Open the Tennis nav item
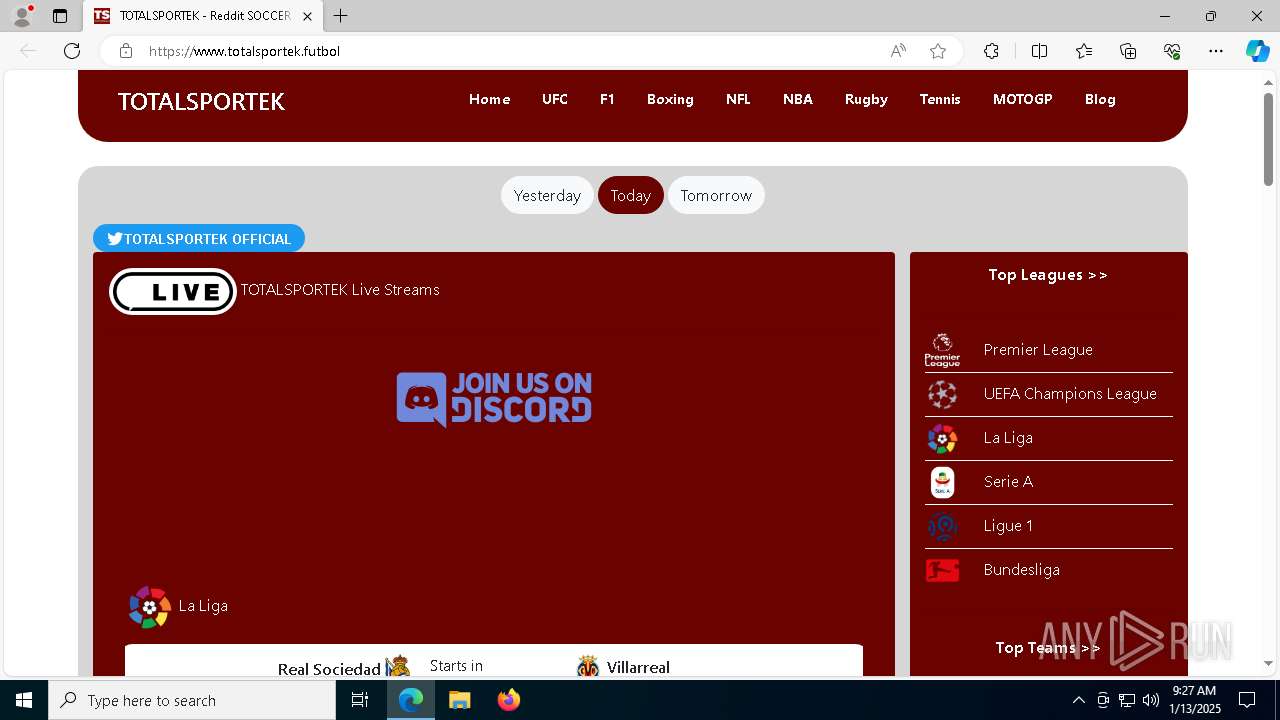This screenshot has height=720, width=1280. coord(940,99)
